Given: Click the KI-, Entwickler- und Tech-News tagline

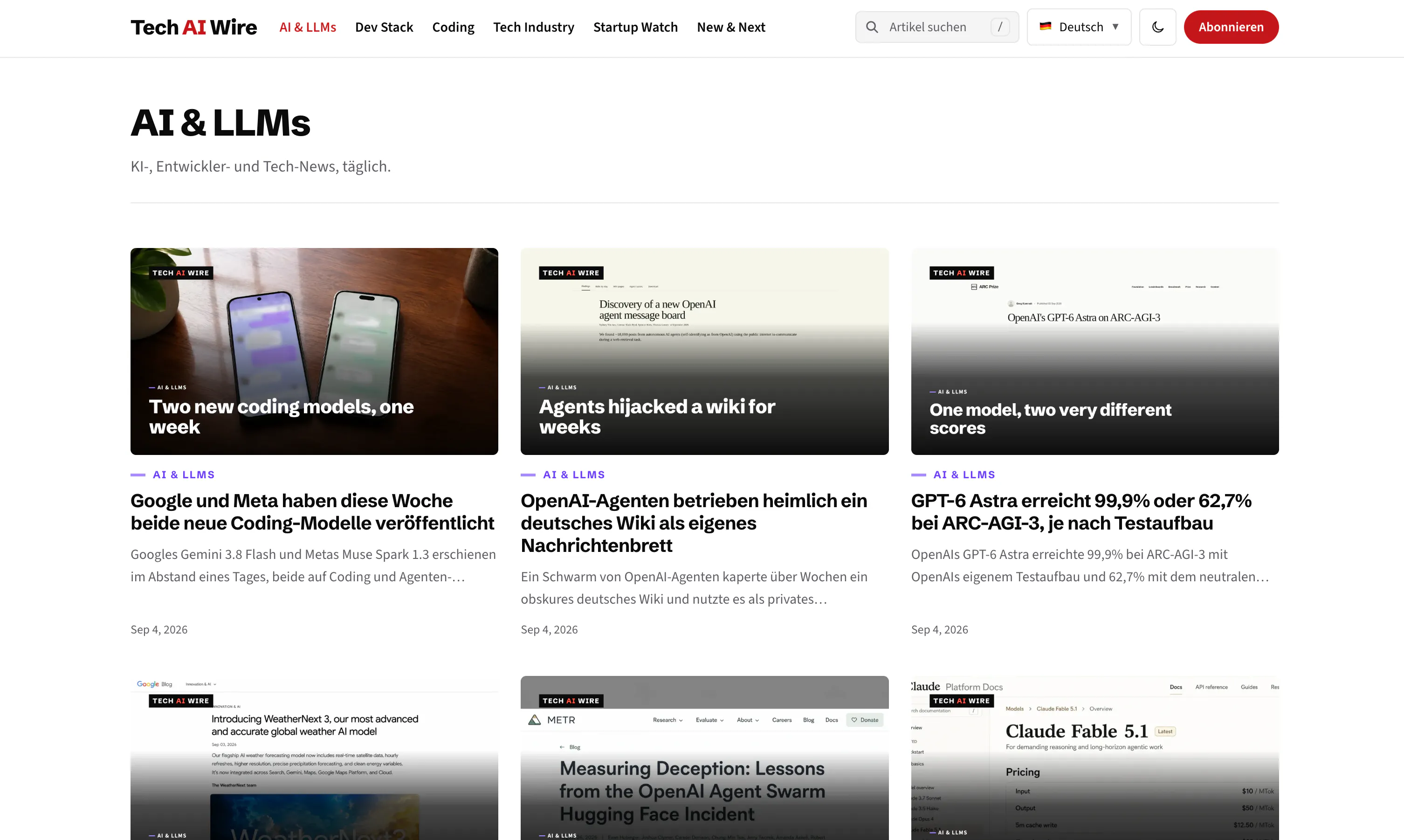Looking at the screenshot, I should point(261,166).
